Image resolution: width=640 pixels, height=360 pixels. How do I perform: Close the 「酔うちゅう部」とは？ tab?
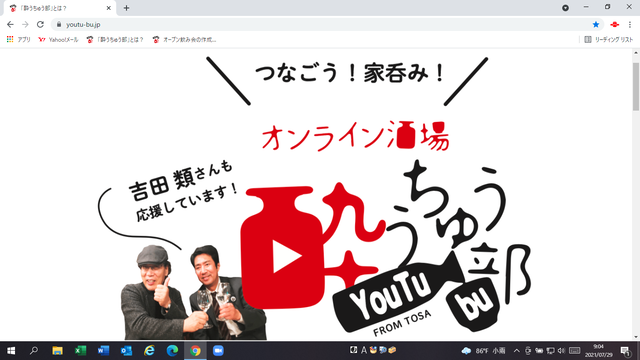(109, 8)
